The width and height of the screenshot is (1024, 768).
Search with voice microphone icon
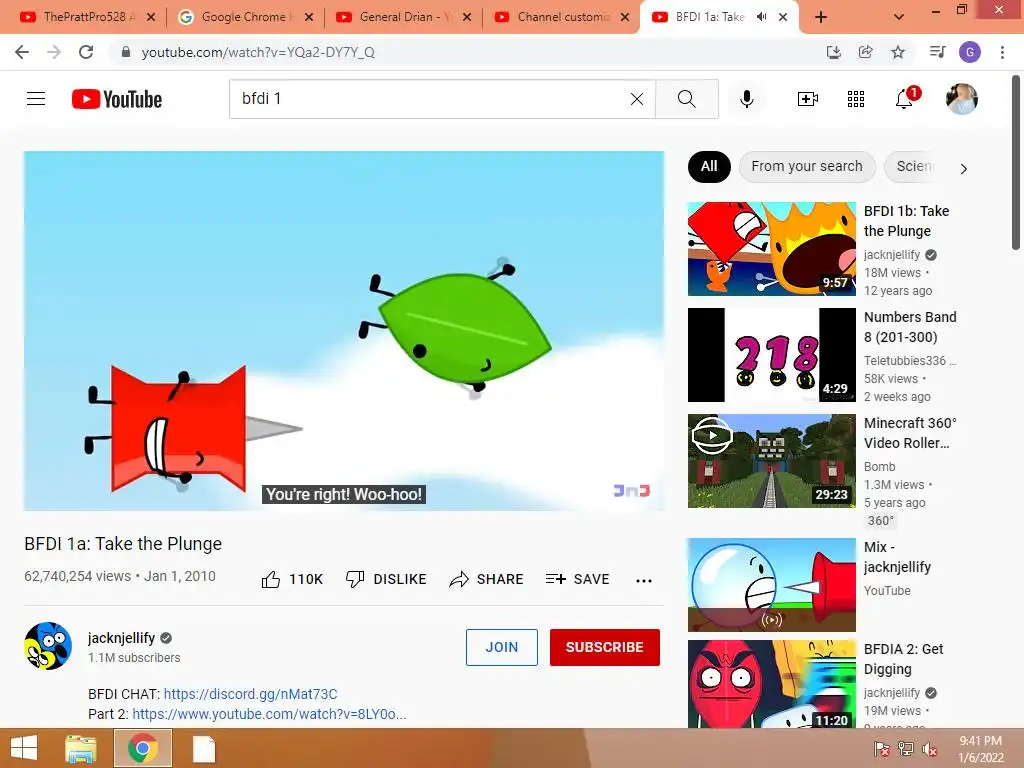coord(747,99)
